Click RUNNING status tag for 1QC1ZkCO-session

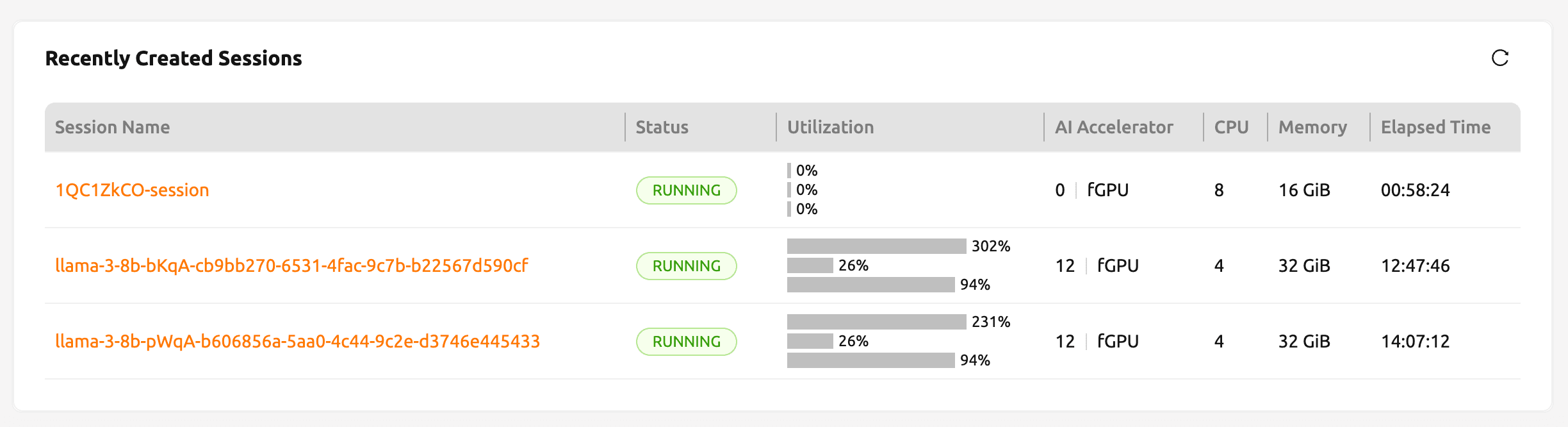(686, 190)
